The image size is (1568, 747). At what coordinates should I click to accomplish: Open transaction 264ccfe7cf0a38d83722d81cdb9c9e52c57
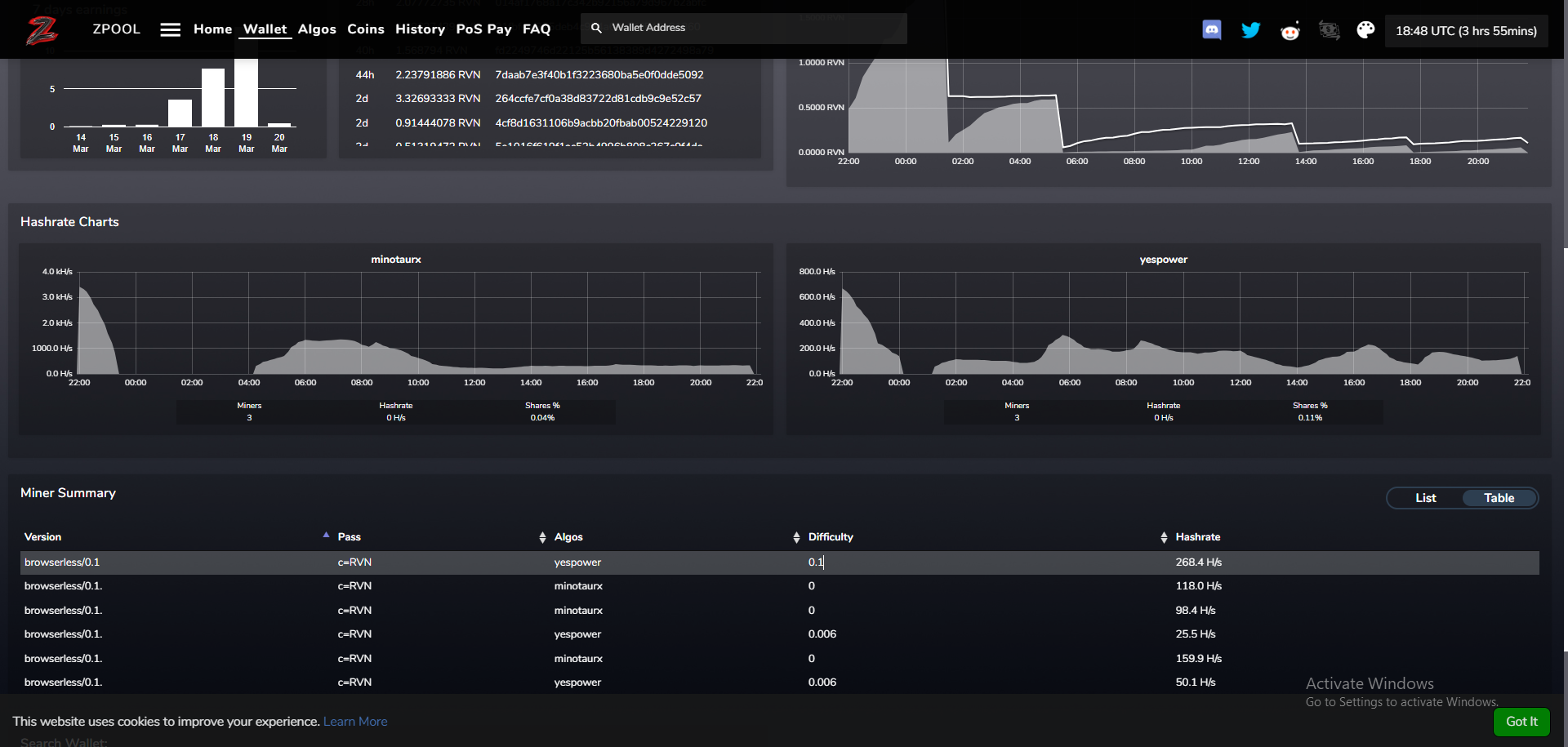598,99
